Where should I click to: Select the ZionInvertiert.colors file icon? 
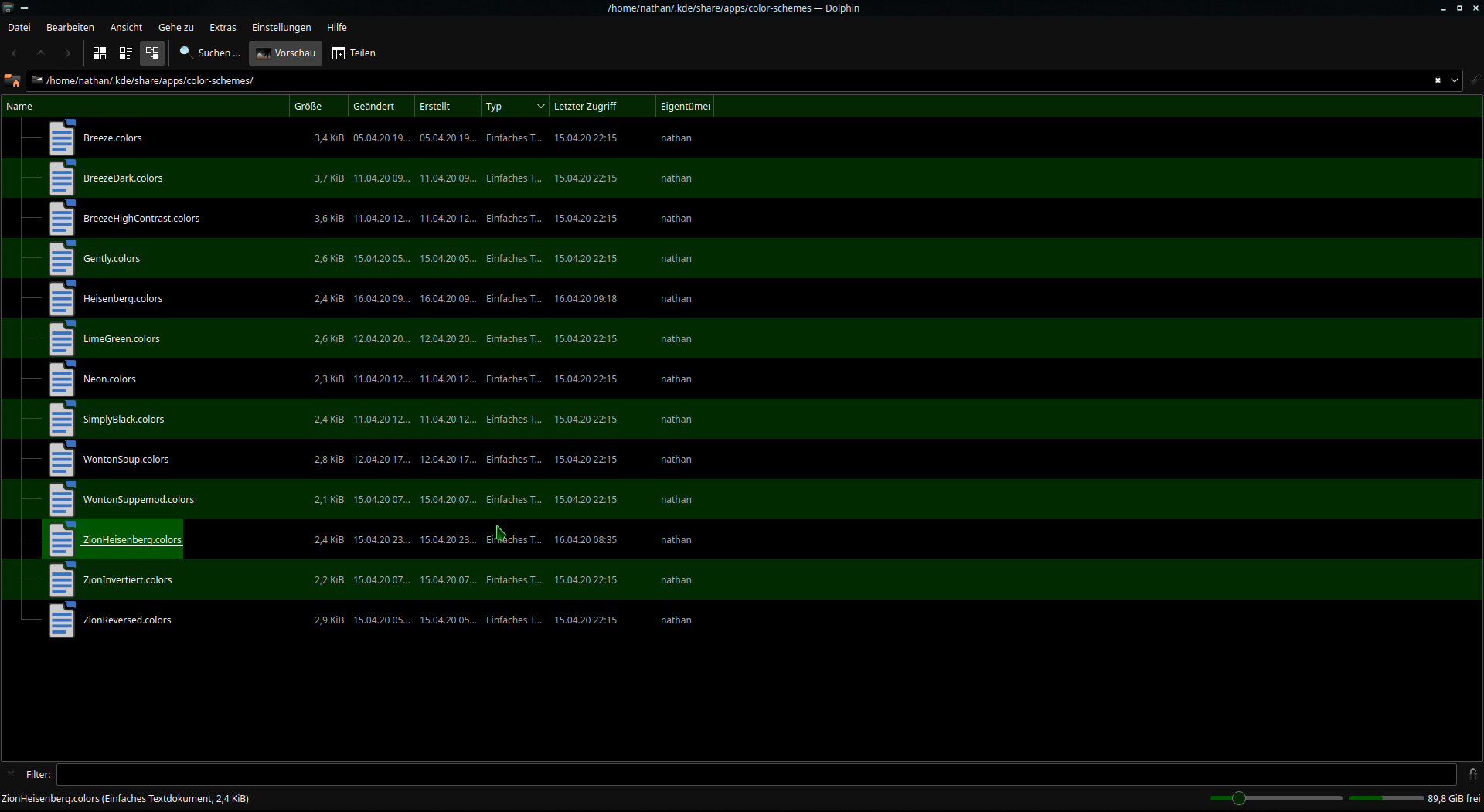(x=62, y=580)
